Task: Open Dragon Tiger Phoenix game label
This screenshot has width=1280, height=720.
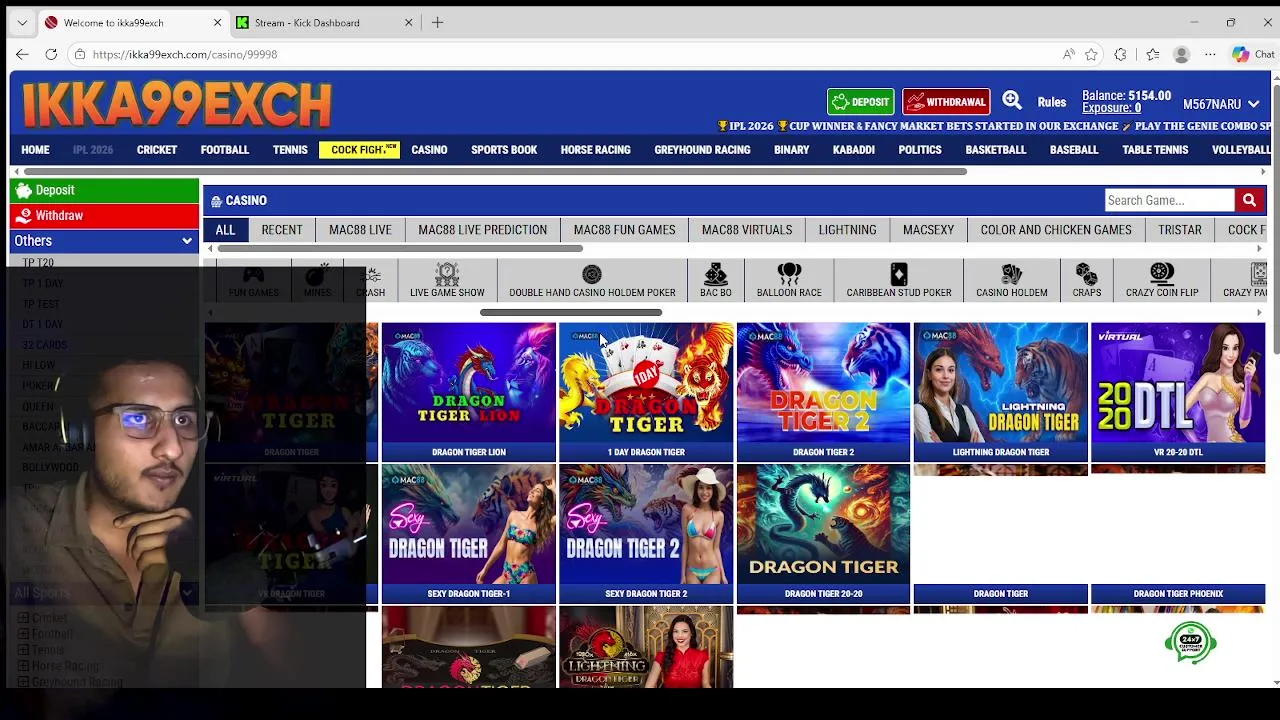Action: point(1178,594)
